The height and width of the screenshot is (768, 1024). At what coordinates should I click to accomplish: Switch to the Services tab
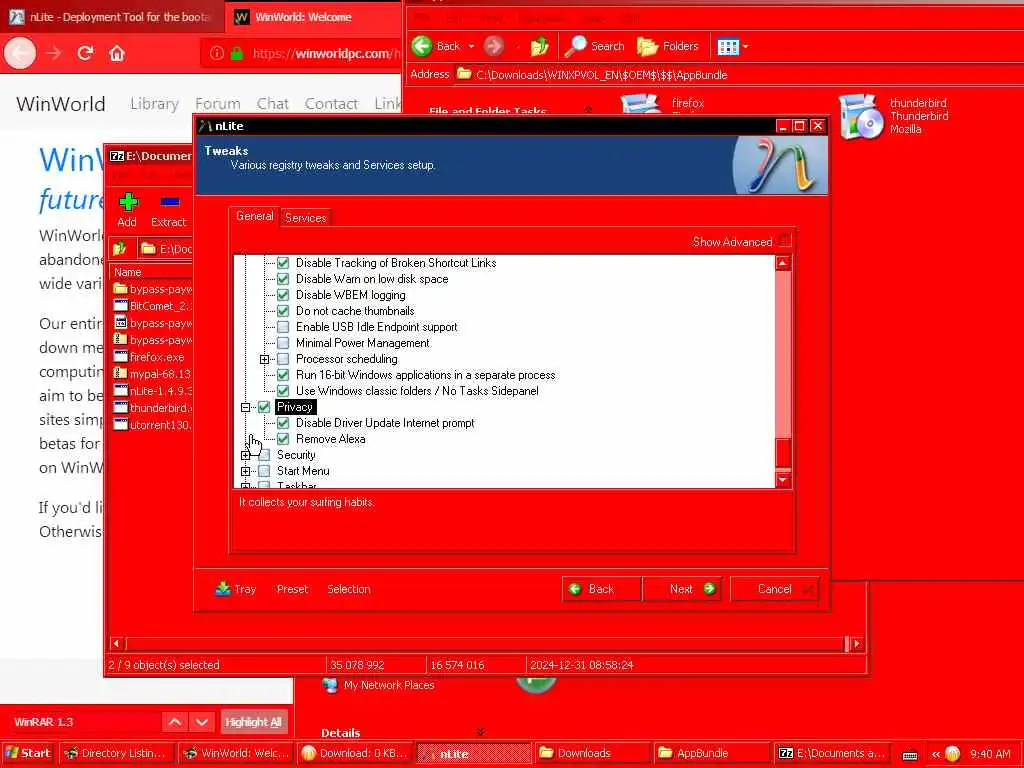pos(306,217)
